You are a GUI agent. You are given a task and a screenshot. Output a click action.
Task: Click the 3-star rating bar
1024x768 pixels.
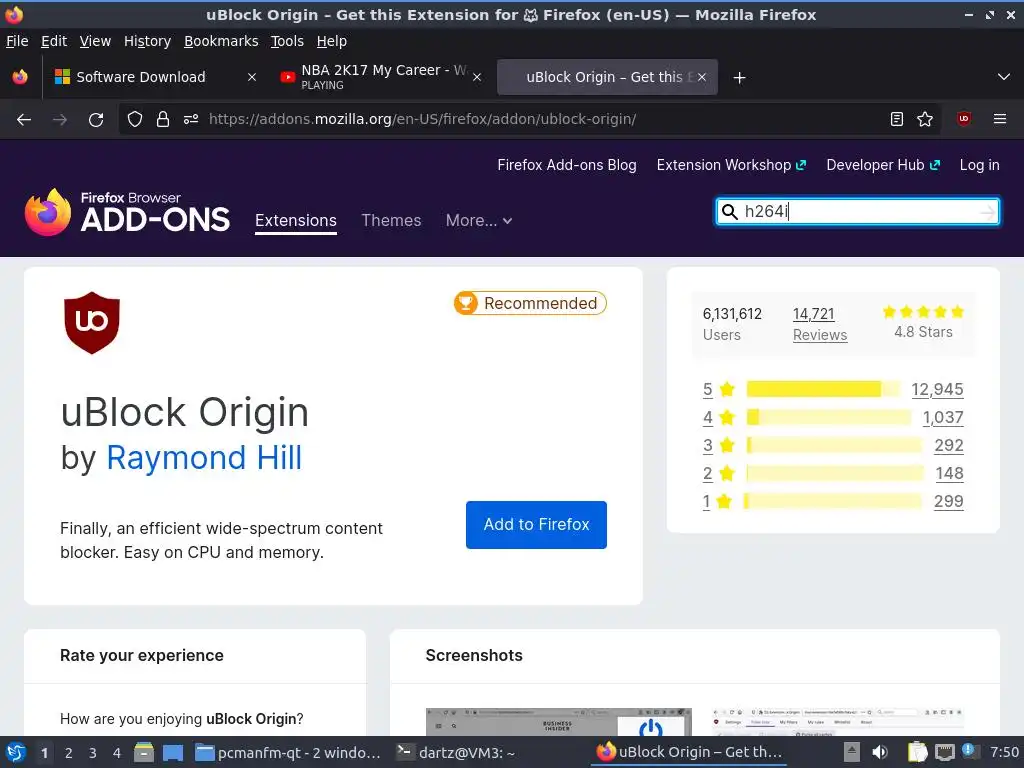coord(834,445)
